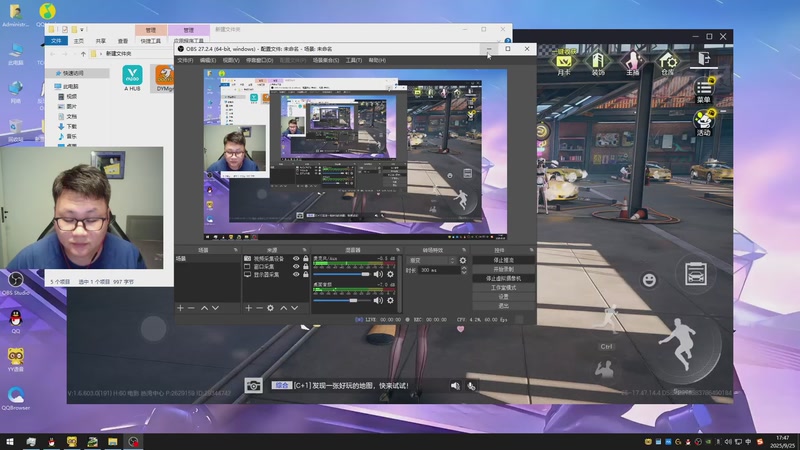Open OBS 视图(V) menu

231,60
